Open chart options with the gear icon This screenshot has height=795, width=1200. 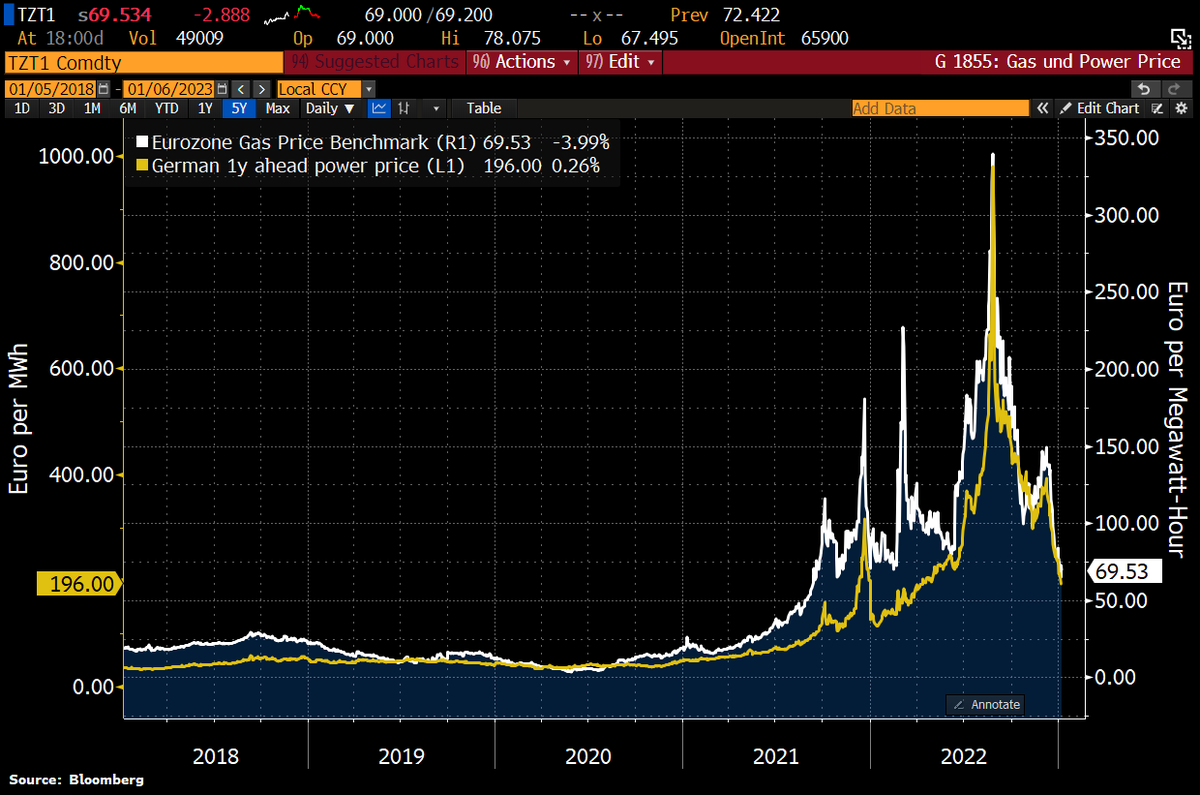[1181, 108]
